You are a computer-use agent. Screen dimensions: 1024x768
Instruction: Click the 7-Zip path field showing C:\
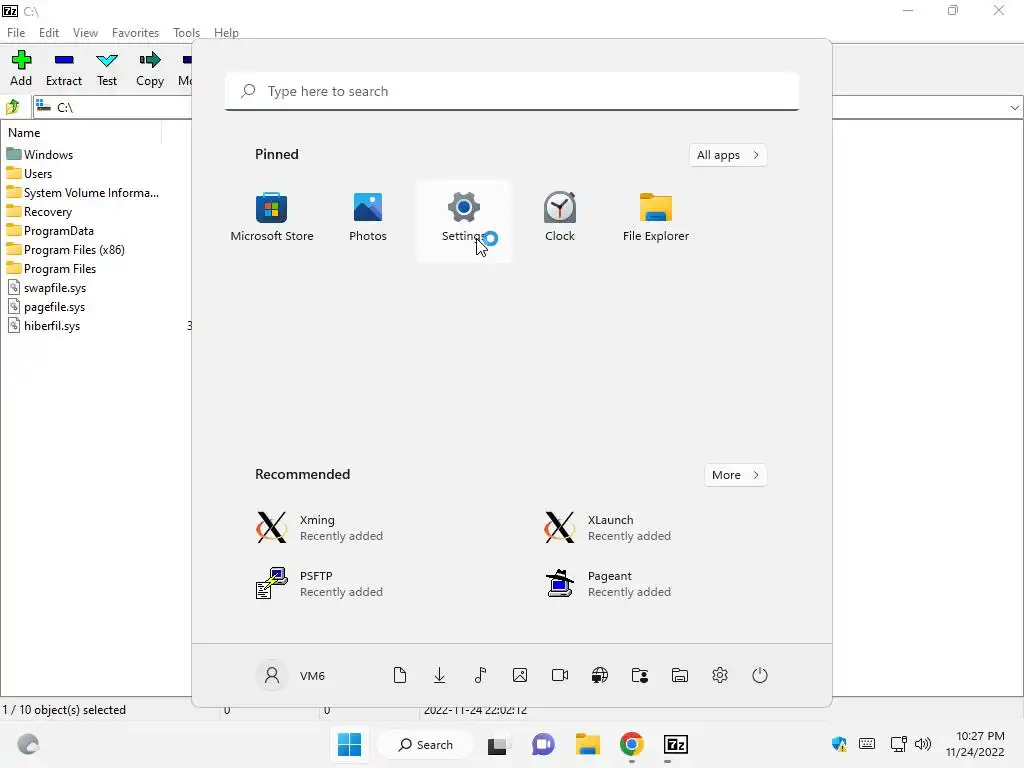[111, 107]
